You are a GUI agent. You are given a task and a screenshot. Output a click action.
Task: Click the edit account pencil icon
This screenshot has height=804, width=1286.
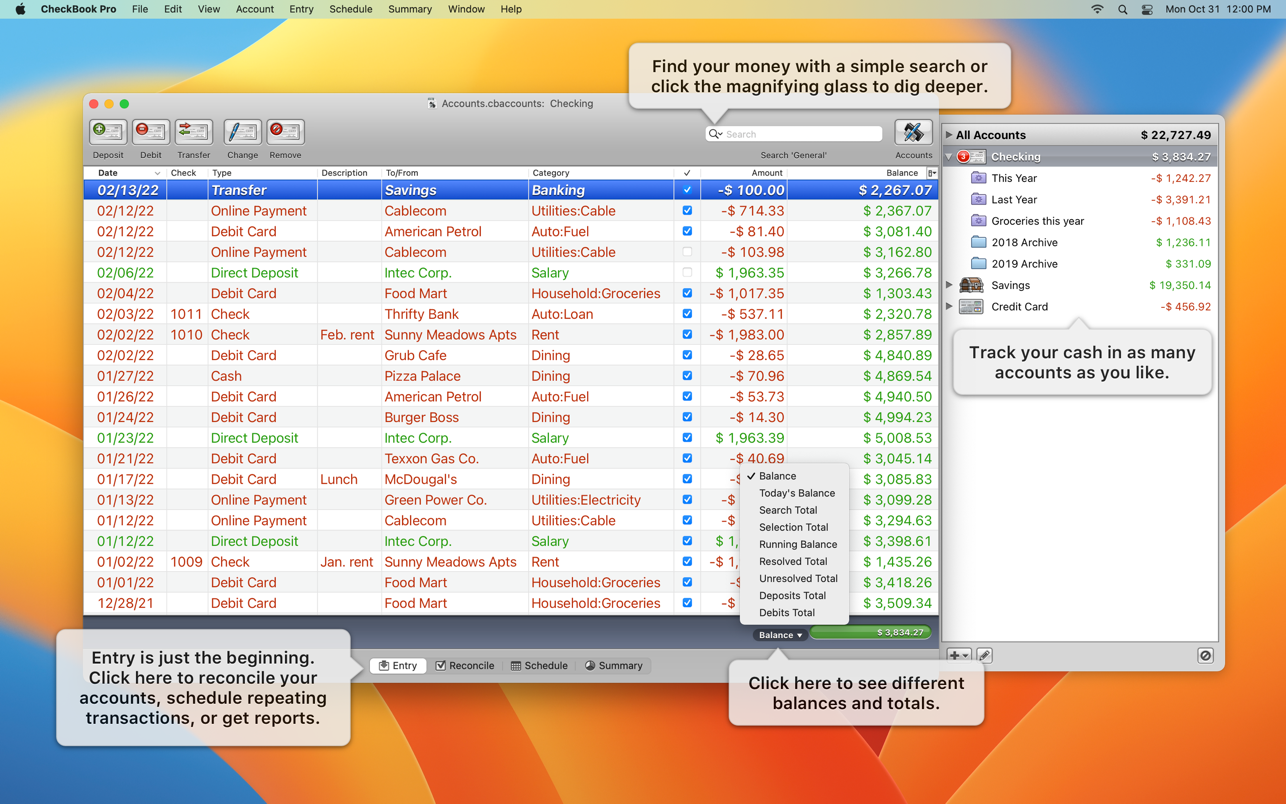984,656
